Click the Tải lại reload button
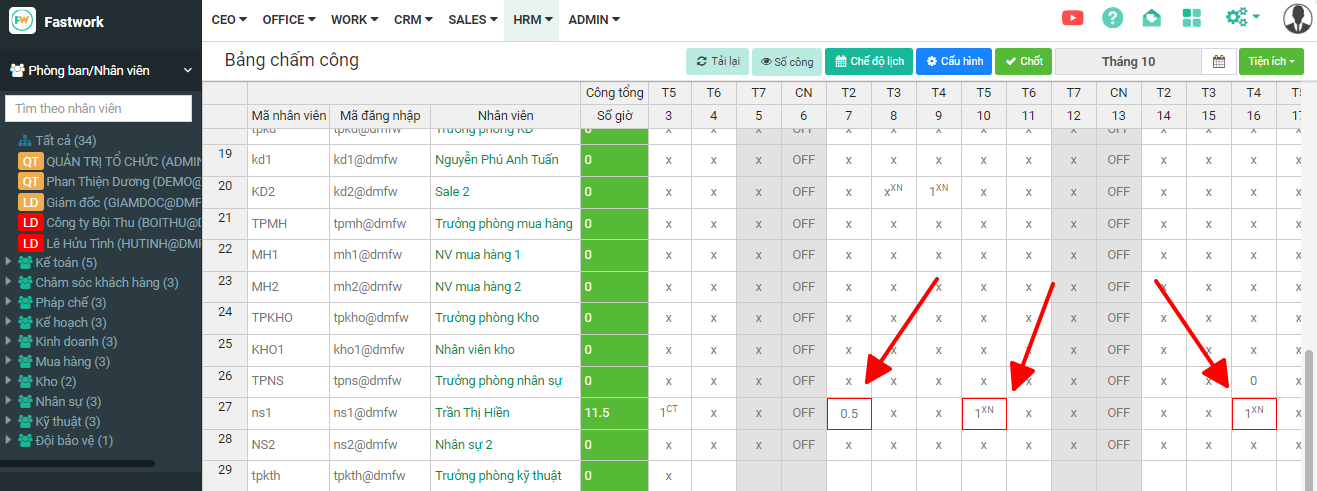Viewport: 1317px width, 491px height. click(717, 62)
